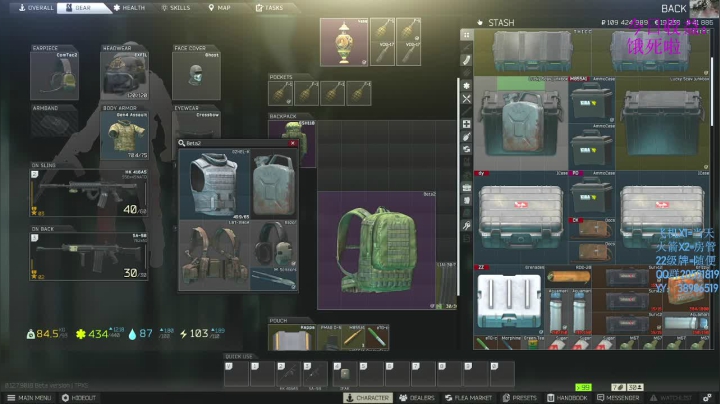Select the SA-58 rifle on back
This screenshot has width=720, height=404.
pos(88,256)
